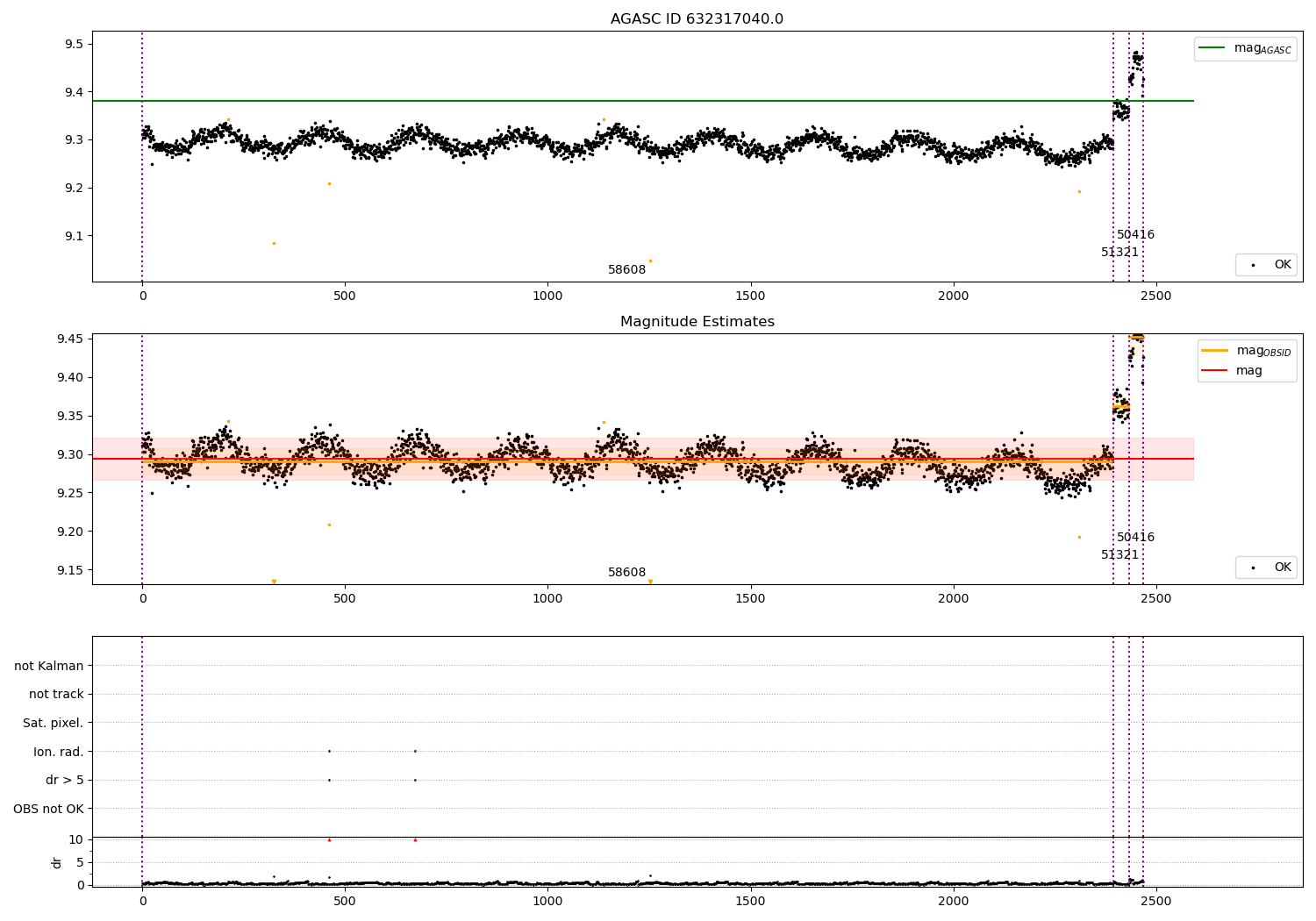Click the 9.35 tick label in Magnitude Estimates plot
Viewport: 1316px width, 921px height.
[70, 416]
